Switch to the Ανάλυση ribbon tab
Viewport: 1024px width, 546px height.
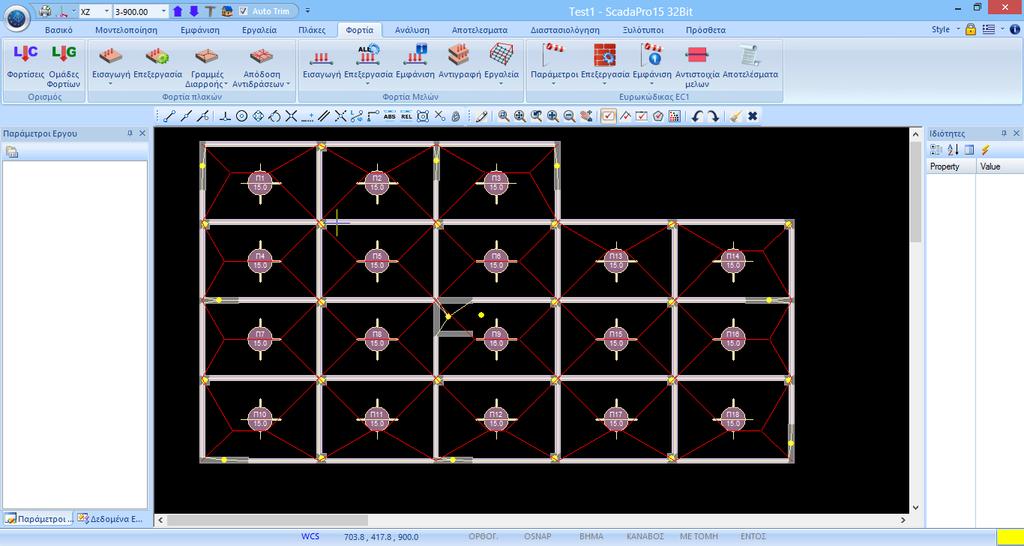(x=412, y=30)
